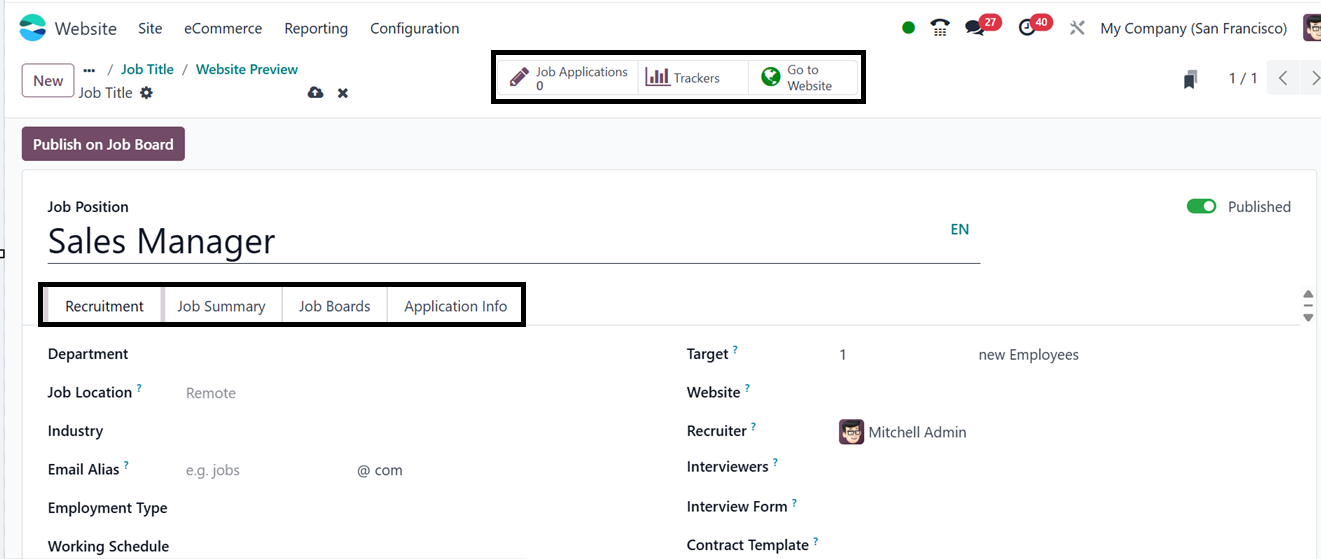The image size is (1321, 559).
Task: Open the phone dialer icon
Action: (x=939, y=28)
